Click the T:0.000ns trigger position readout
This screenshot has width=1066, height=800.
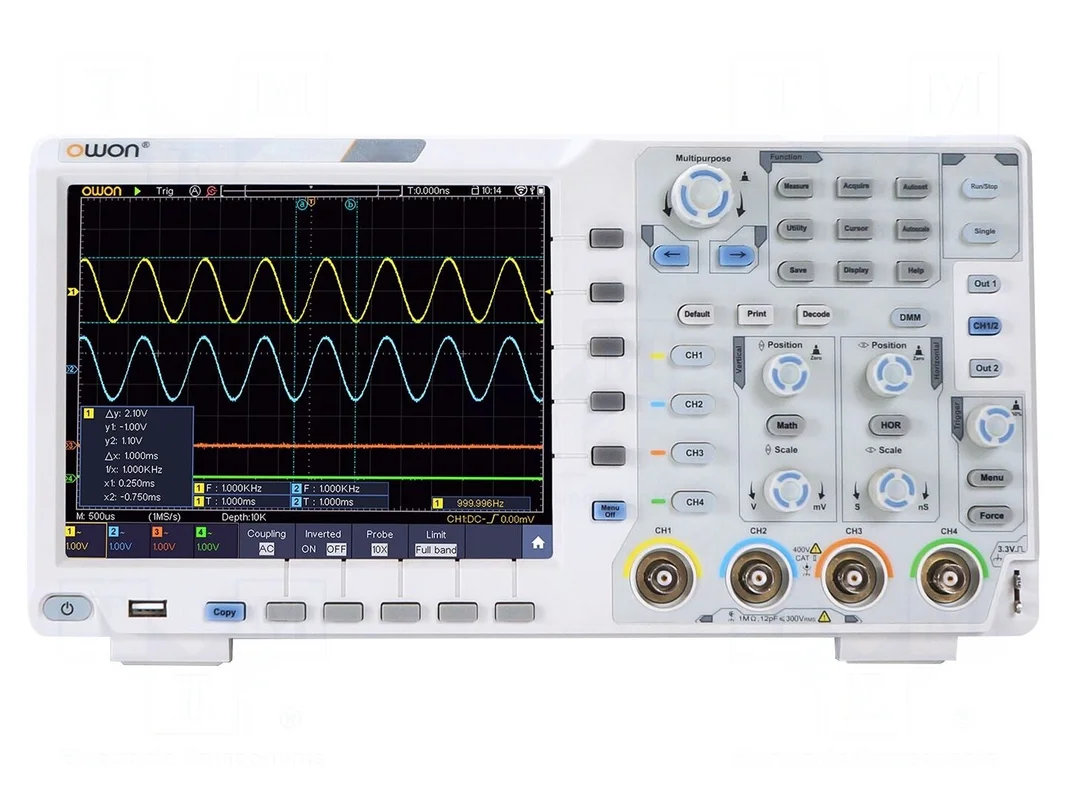[428, 191]
